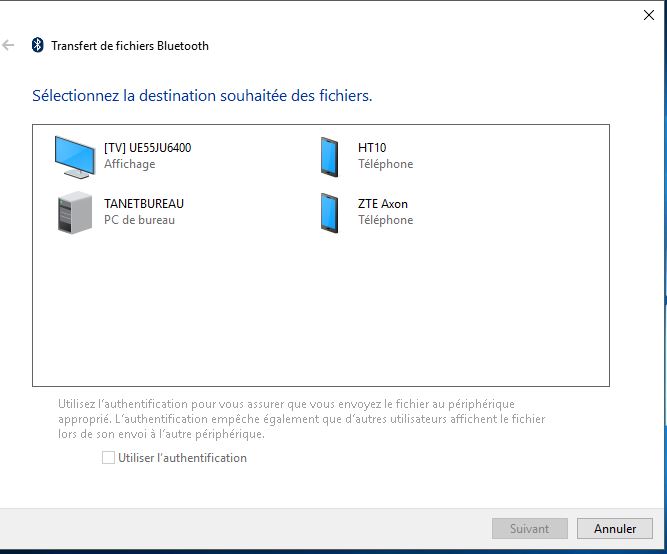Screen dimensions: 667x554
Task: Click the back arrow in the title bar
Action: pos(9,45)
